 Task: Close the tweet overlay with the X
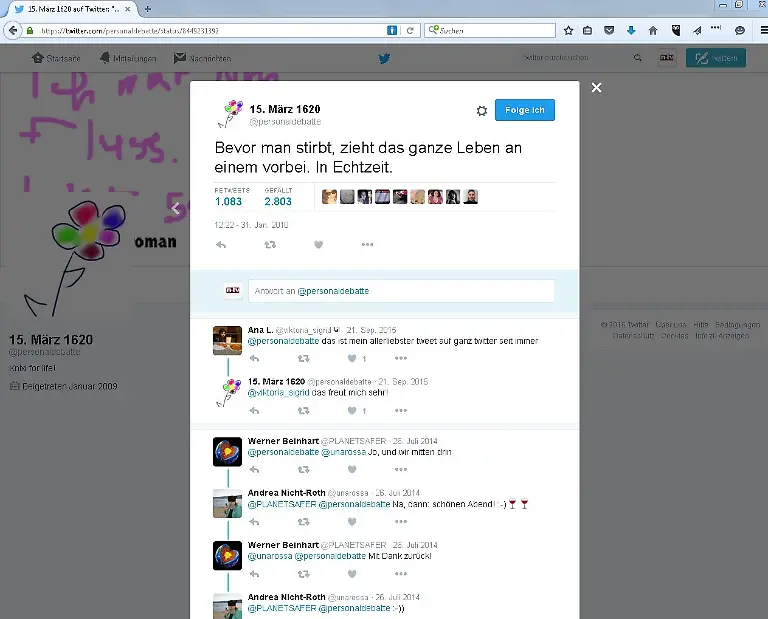tap(597, 88)
